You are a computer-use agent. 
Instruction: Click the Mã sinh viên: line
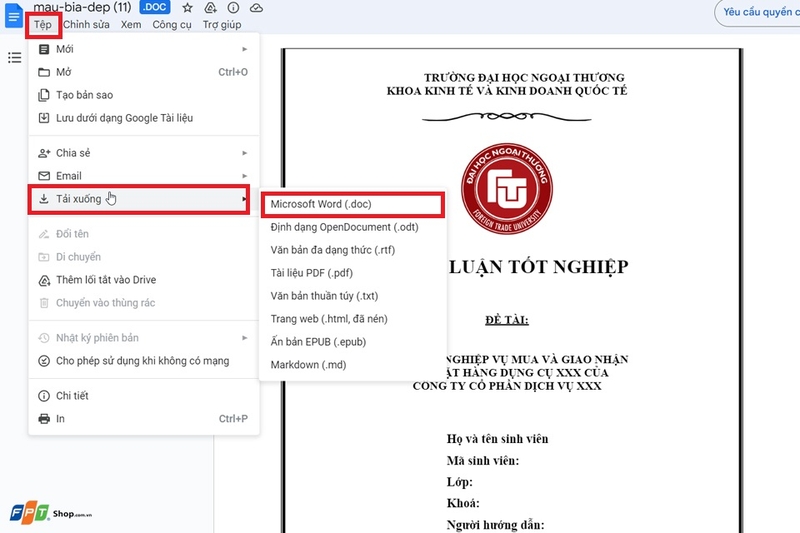coord(483,461)
